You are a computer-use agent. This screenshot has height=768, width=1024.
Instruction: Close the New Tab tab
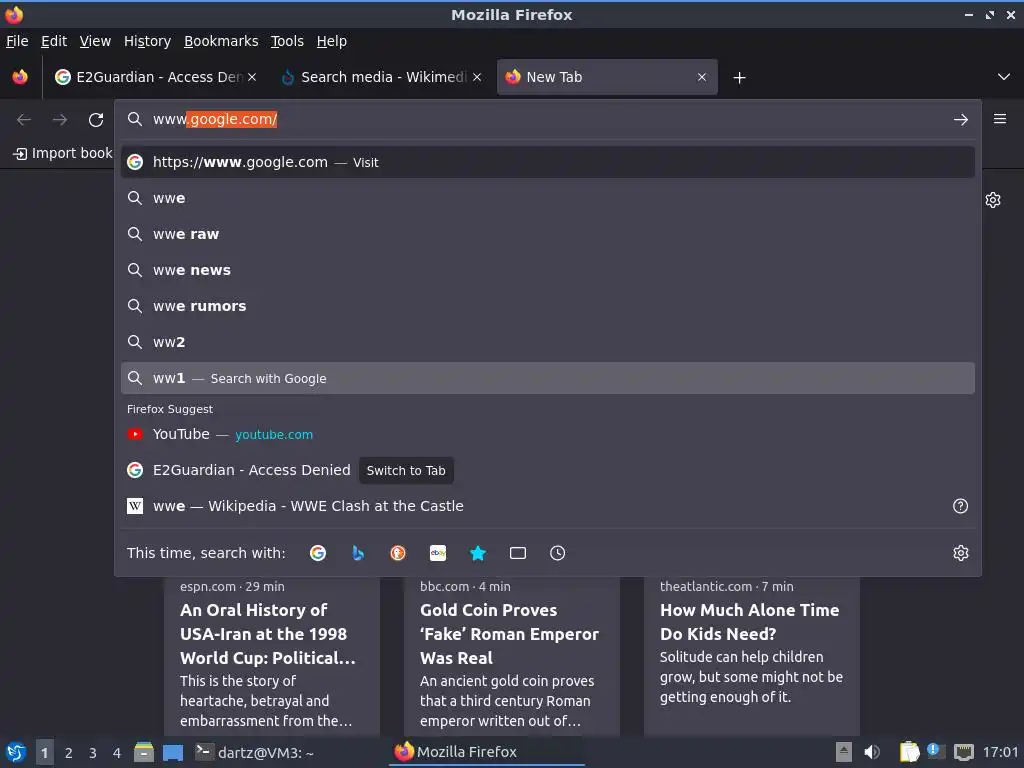pos(702,77)
